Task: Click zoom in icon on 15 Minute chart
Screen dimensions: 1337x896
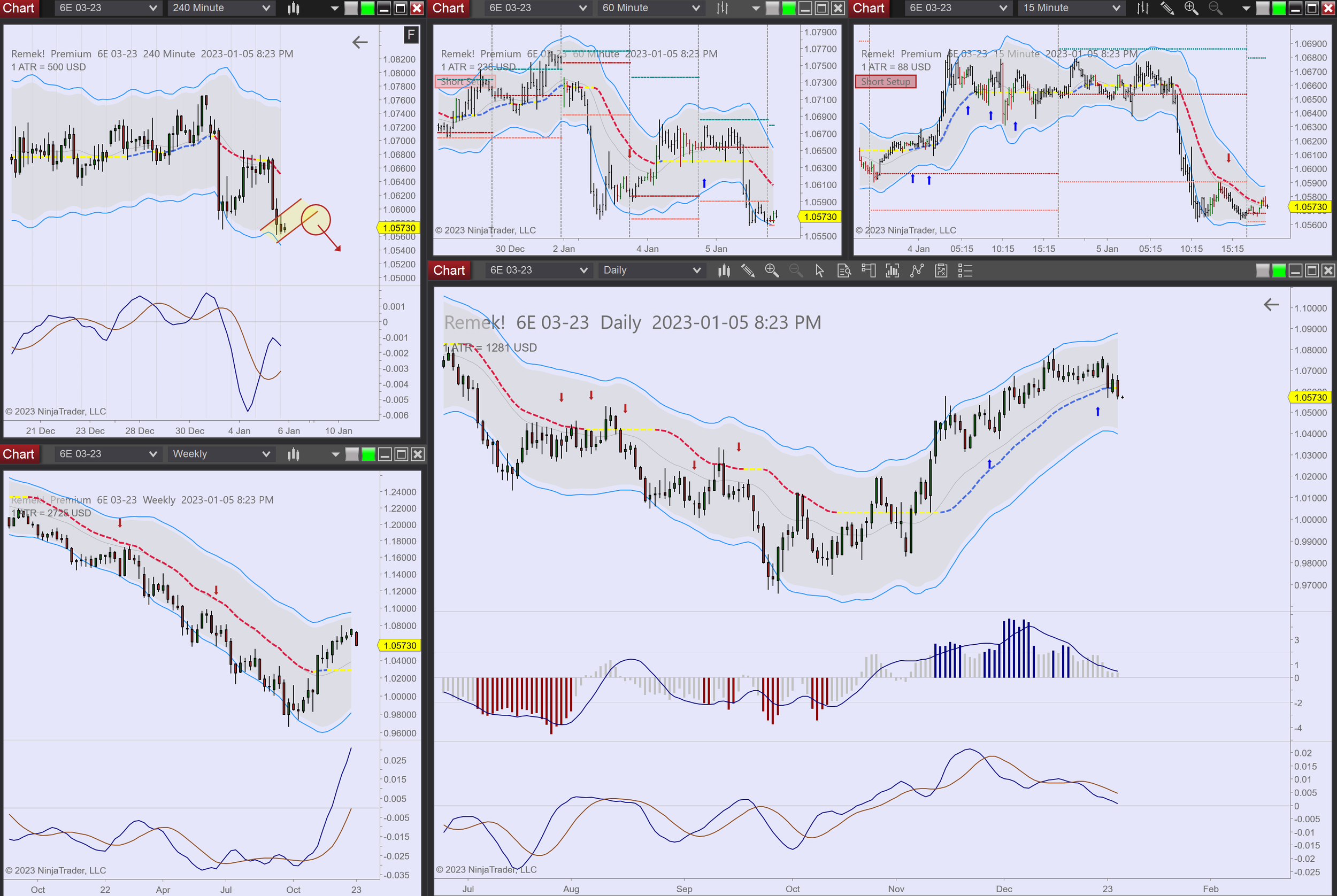Action: click(x=1190, y=8)
